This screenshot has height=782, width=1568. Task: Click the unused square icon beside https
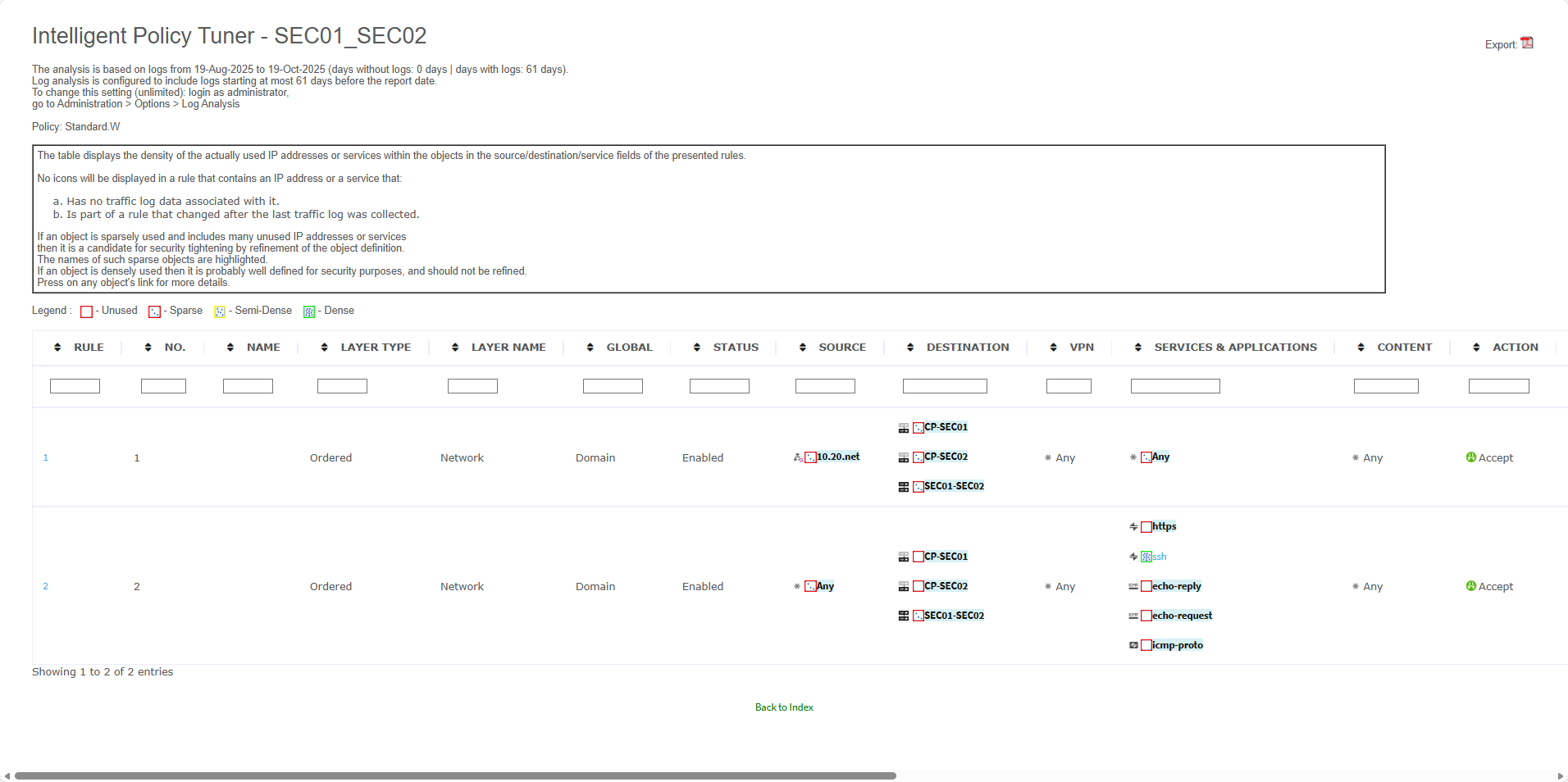(1146, 527)
